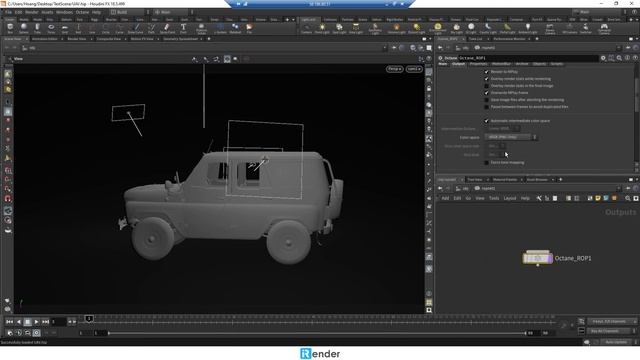Screen dimensions: 640x360
Task: Open the Color space dropdown
Action: click(x=510, y=137)
